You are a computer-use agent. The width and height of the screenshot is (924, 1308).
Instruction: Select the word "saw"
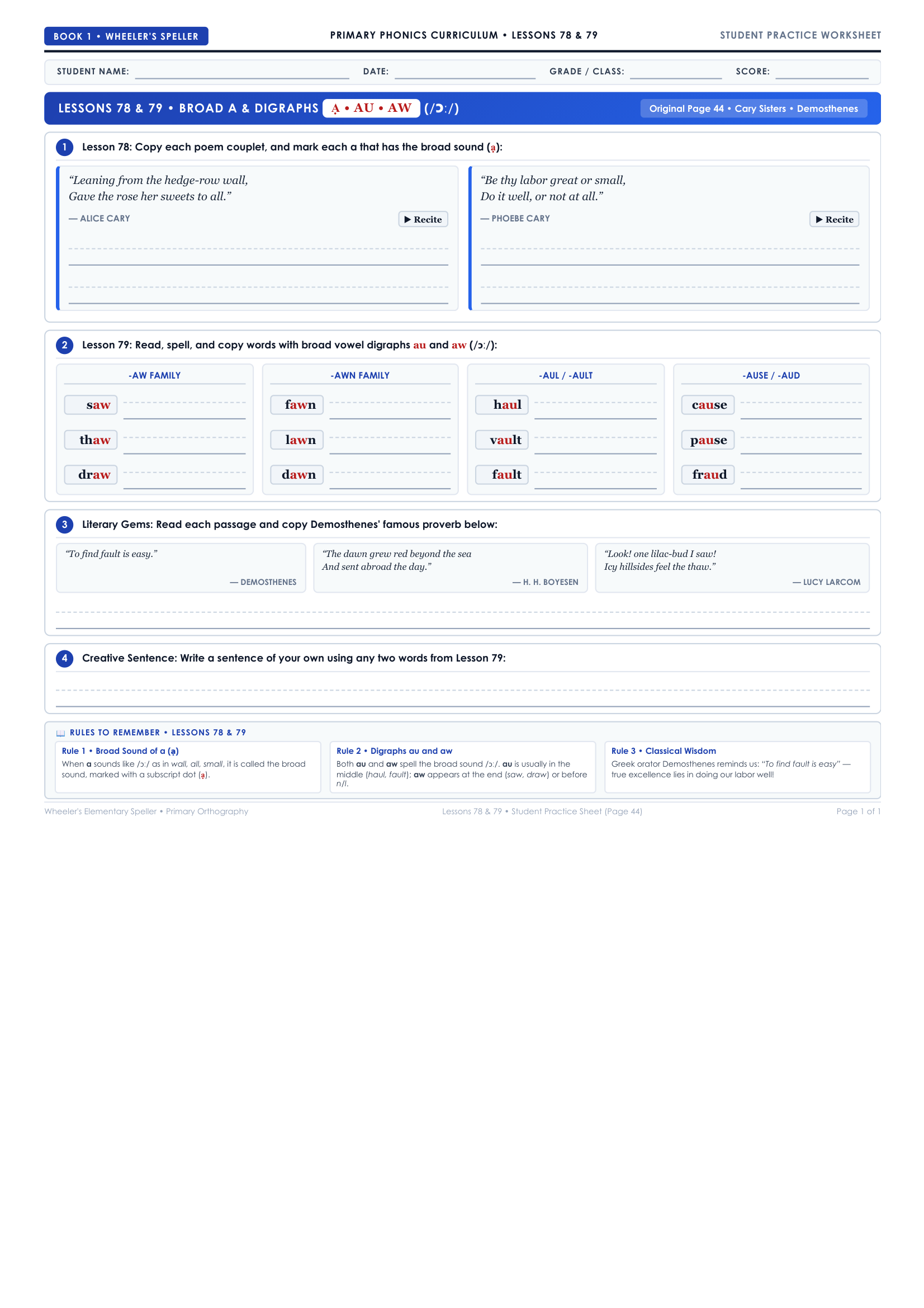pyautogui.click(x=98, y=405)
